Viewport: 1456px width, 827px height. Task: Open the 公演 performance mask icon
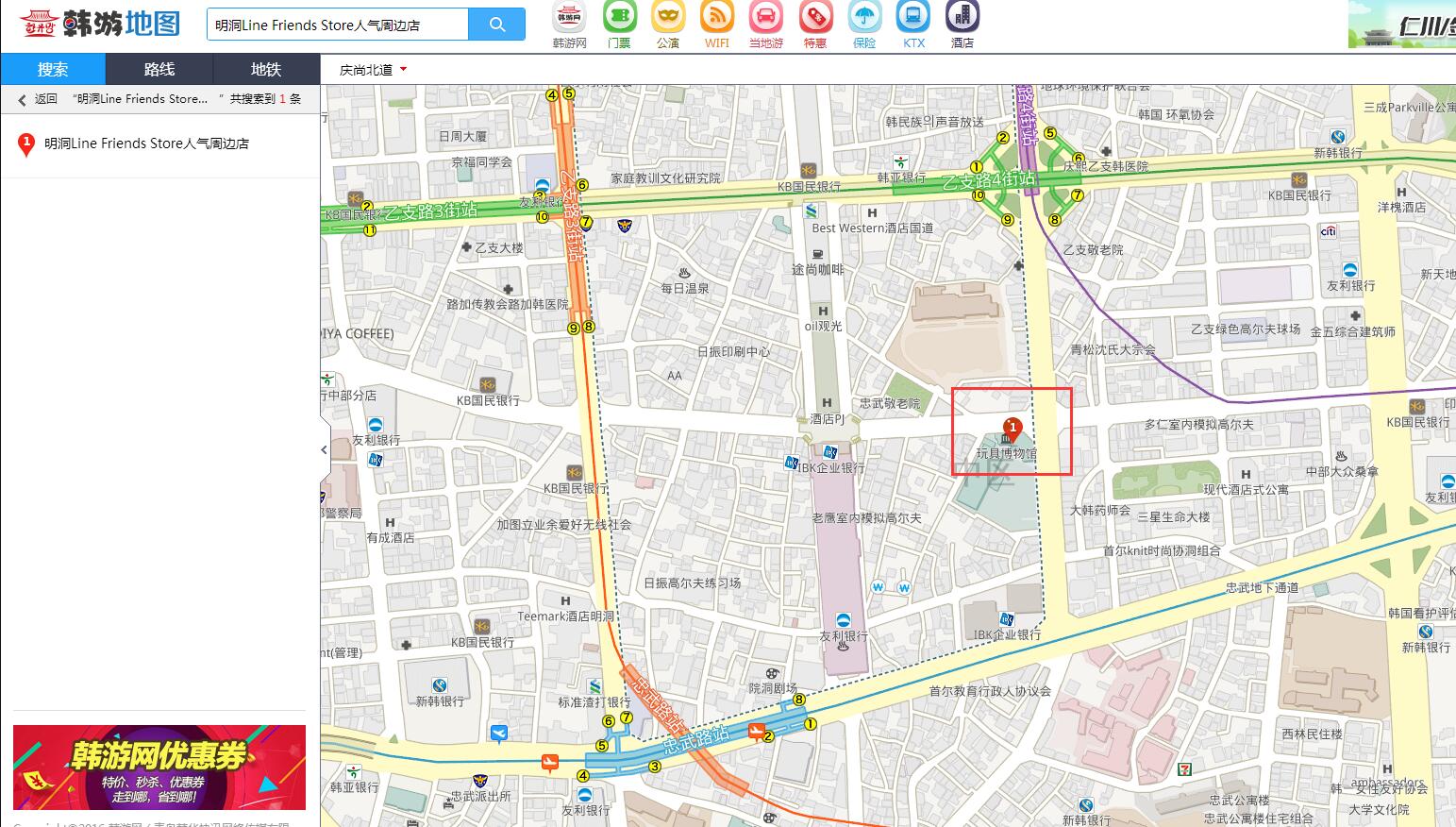(668, 16)
